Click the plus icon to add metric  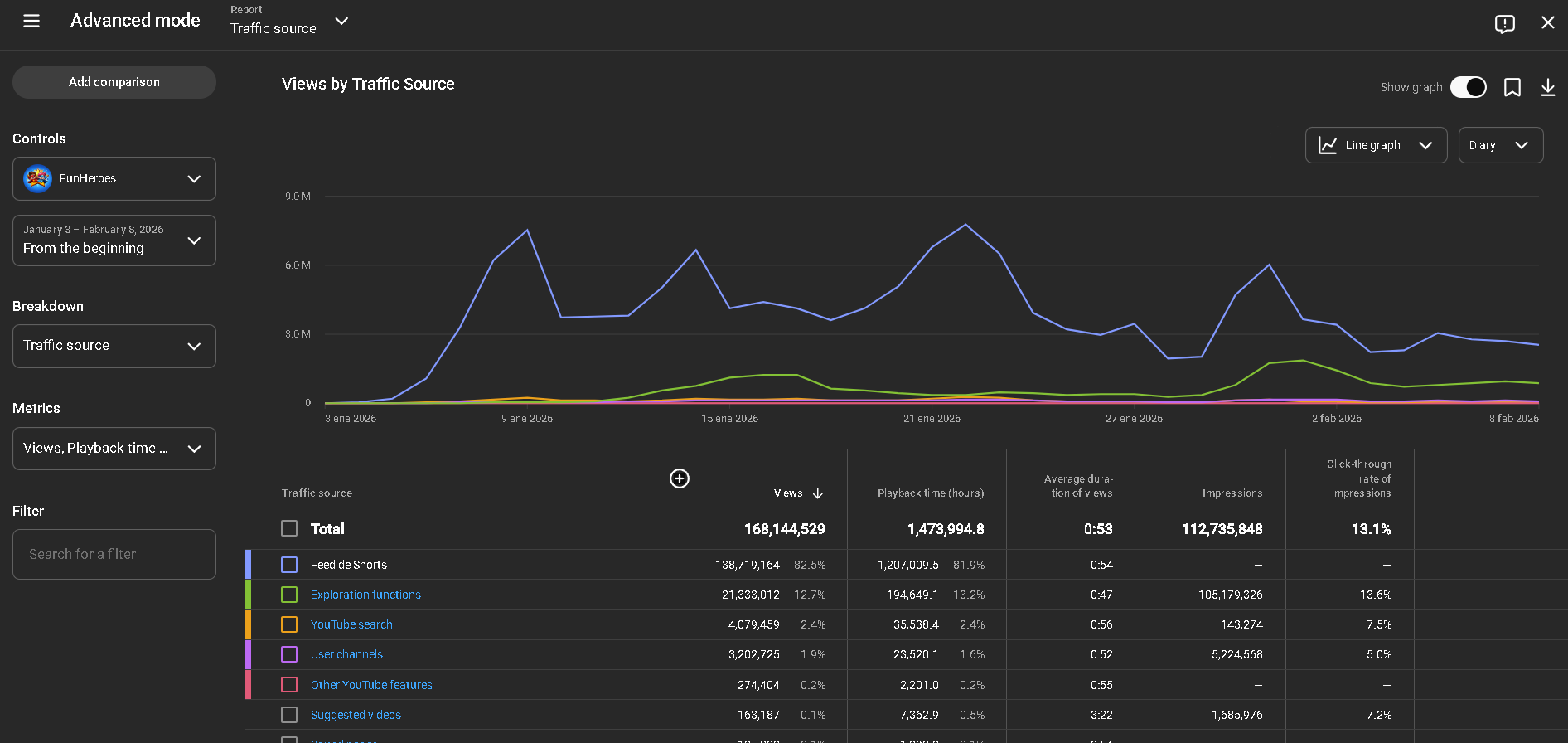tap(679, 478)
